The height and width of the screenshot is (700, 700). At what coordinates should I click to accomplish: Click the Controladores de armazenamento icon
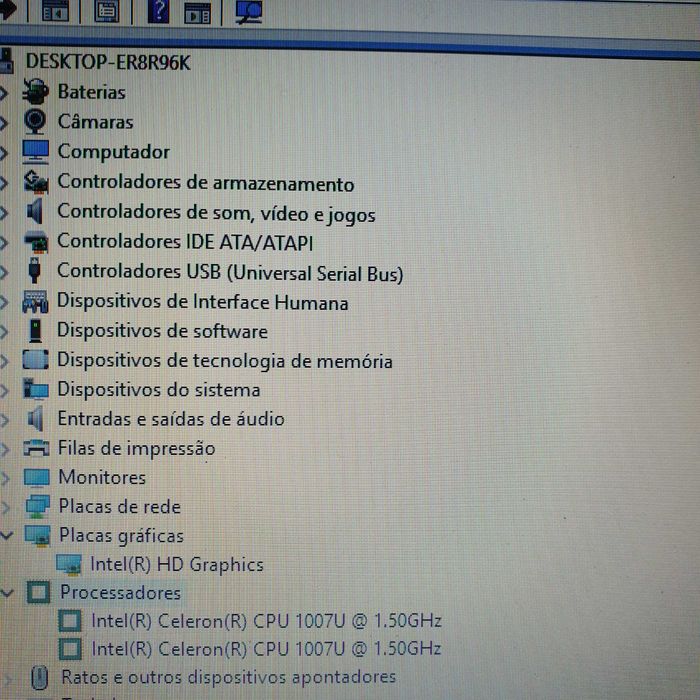[35, 182]
